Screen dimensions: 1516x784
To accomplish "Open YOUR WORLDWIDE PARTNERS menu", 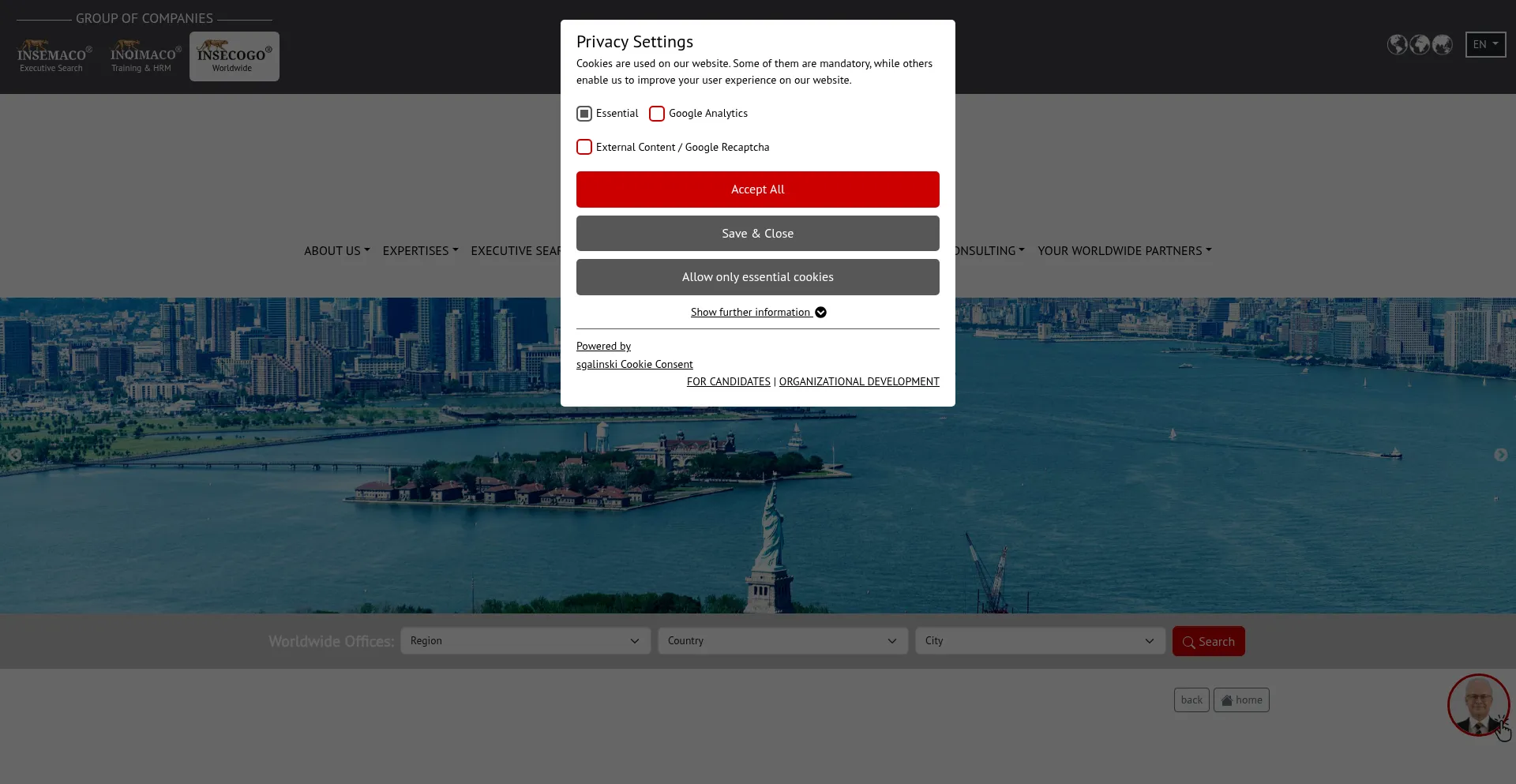I will pyautogui.click(x=1124, y=251).
